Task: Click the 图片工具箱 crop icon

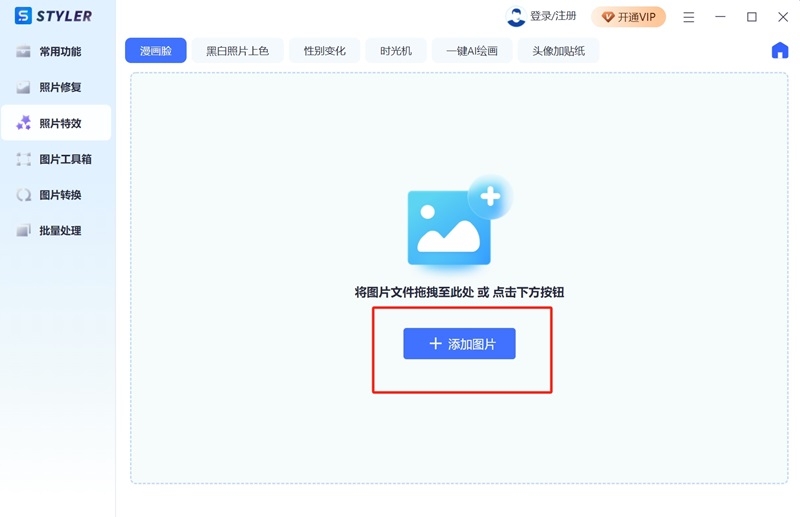Action: (x=23, y=159)
